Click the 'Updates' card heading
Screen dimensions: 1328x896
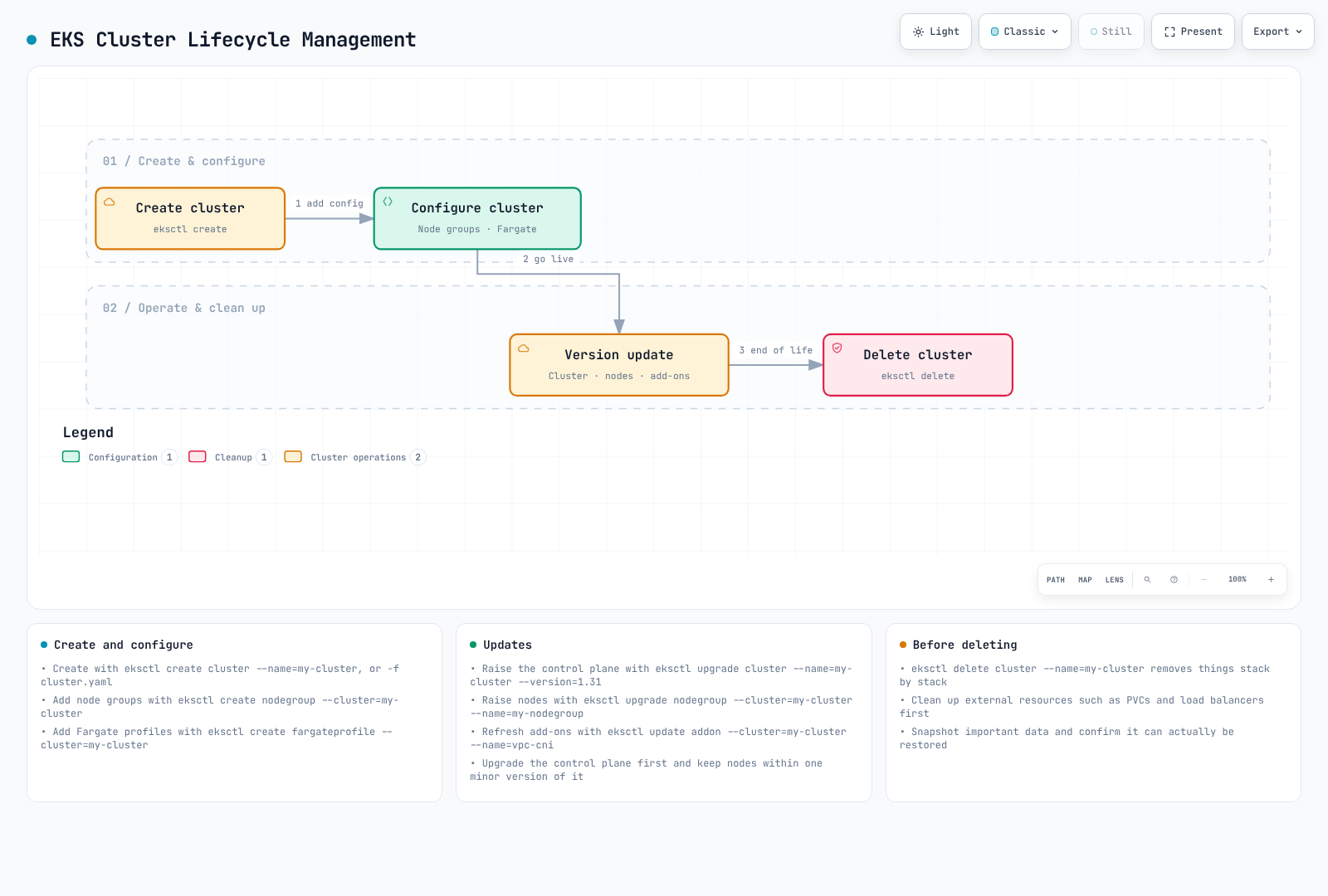click(x=508, y=645)
